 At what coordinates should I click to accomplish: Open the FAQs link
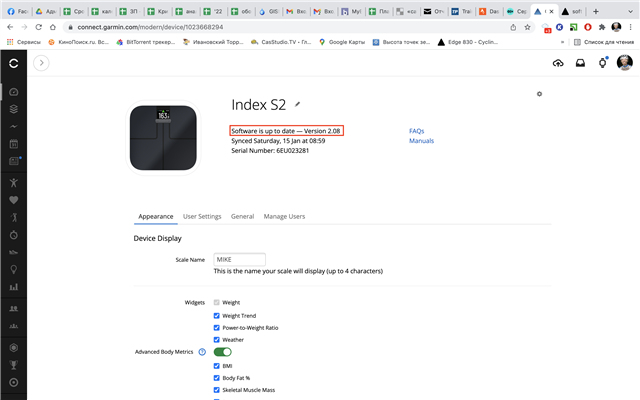point(416,131)
